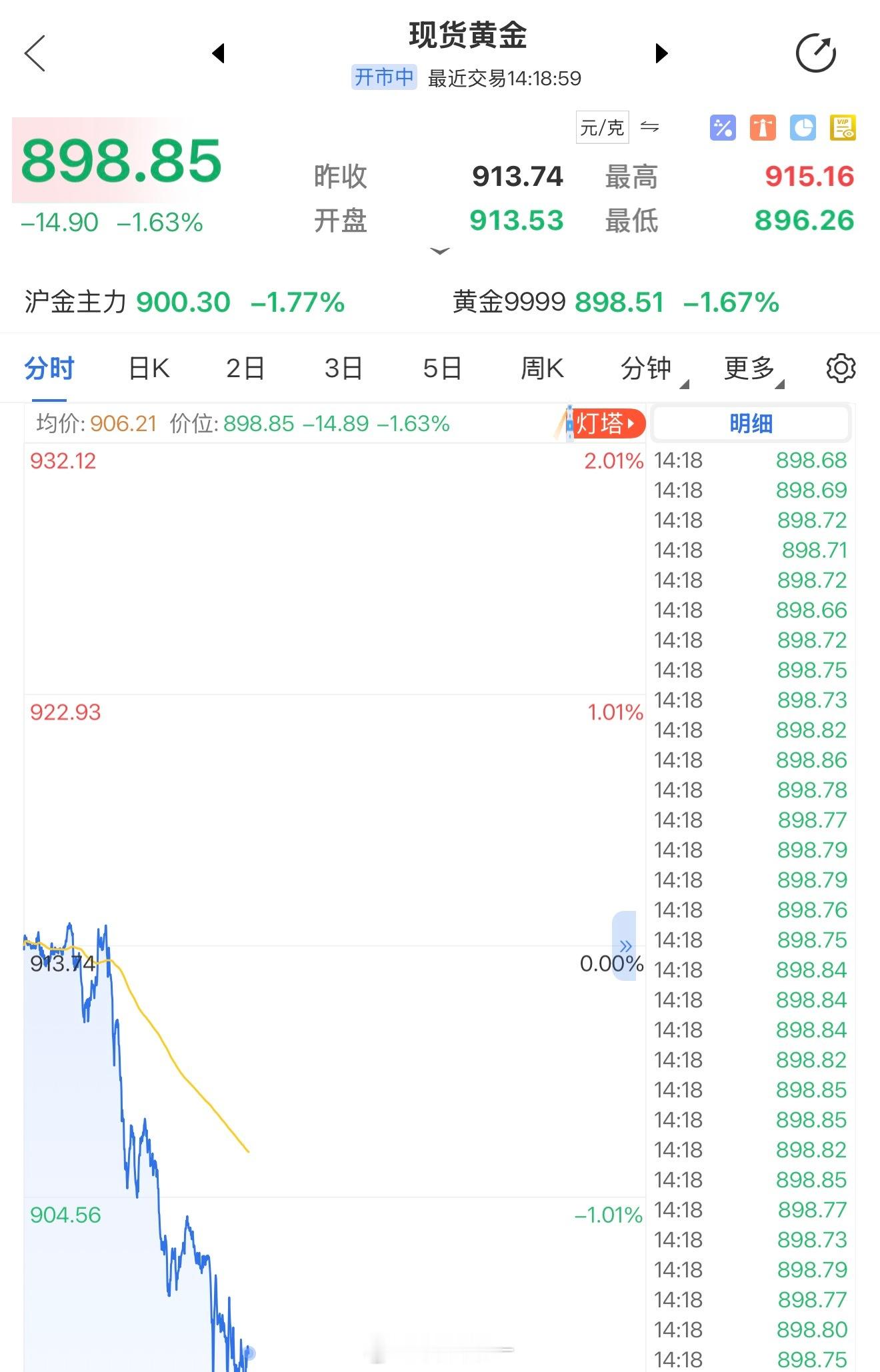Open the percent calculator icon
The height and width of the screenshot is (1372, 880).
(x=723, y=127)
